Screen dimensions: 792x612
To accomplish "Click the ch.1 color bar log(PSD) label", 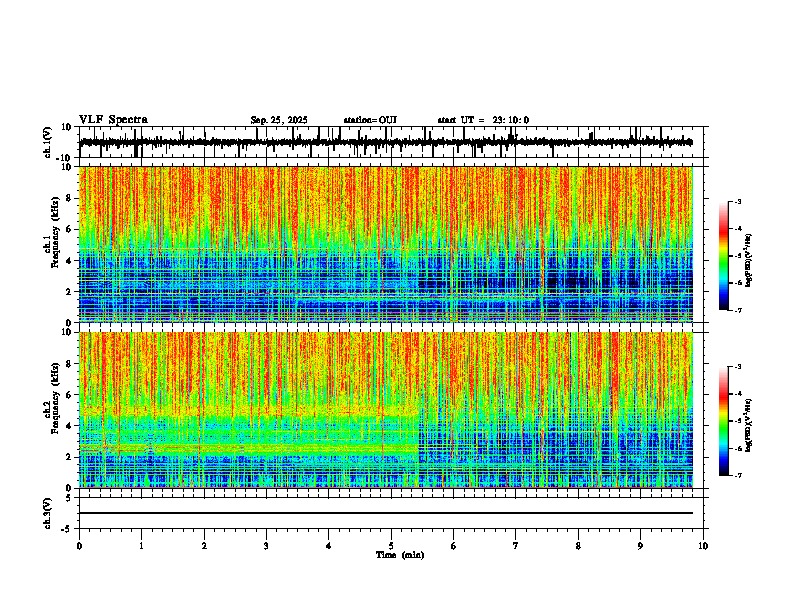I will click(x=749, y=261).
